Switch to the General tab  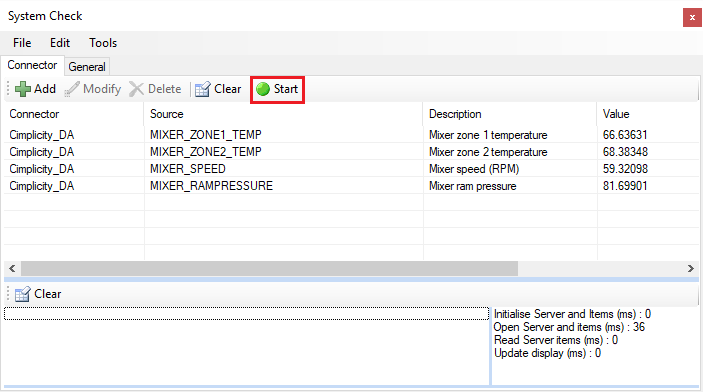pyautogui.click(x=87, y=67)
